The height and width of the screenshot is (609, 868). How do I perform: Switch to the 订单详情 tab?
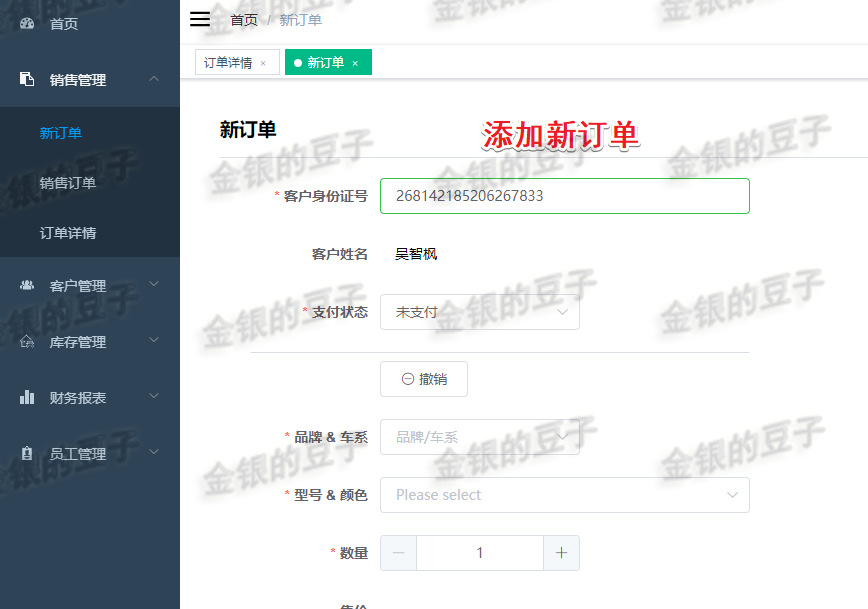[228, 62]
